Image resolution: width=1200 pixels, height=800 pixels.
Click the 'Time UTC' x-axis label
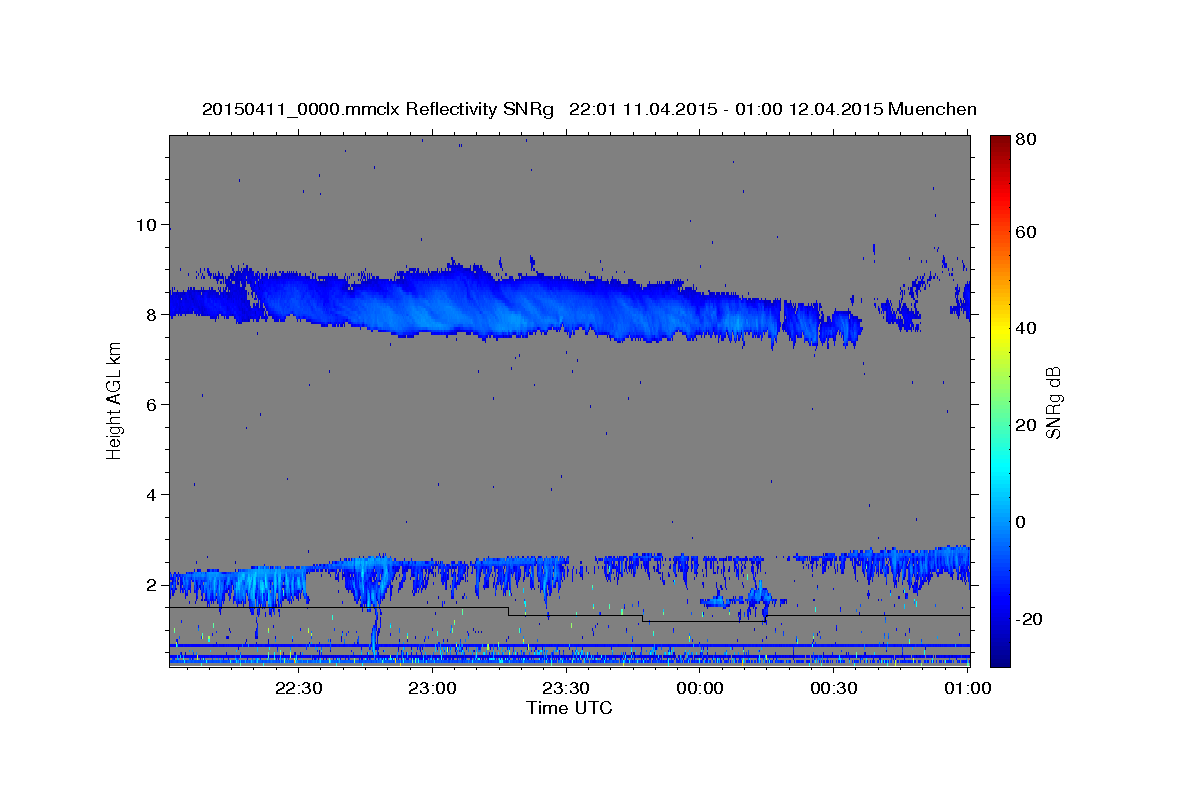click(569, 708)
